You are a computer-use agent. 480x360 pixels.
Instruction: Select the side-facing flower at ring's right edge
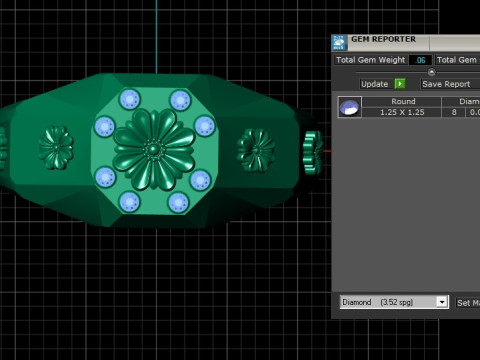[x=313, y=152]
